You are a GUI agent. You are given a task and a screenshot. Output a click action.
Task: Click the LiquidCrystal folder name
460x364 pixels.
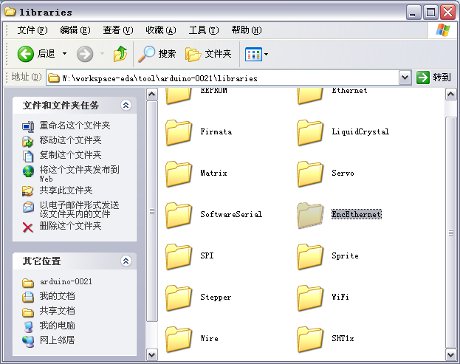point(360,132)
